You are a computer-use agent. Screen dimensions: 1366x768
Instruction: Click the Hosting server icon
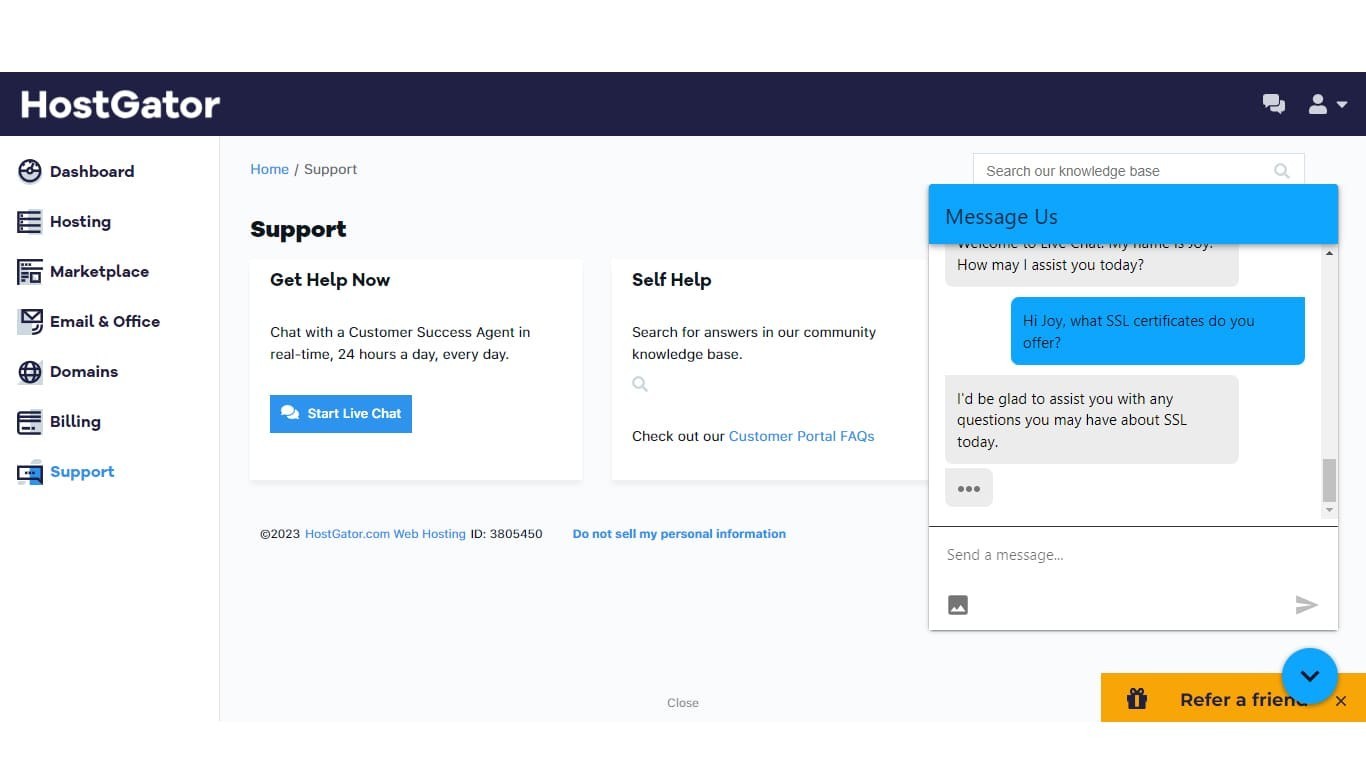coord(30,221)
